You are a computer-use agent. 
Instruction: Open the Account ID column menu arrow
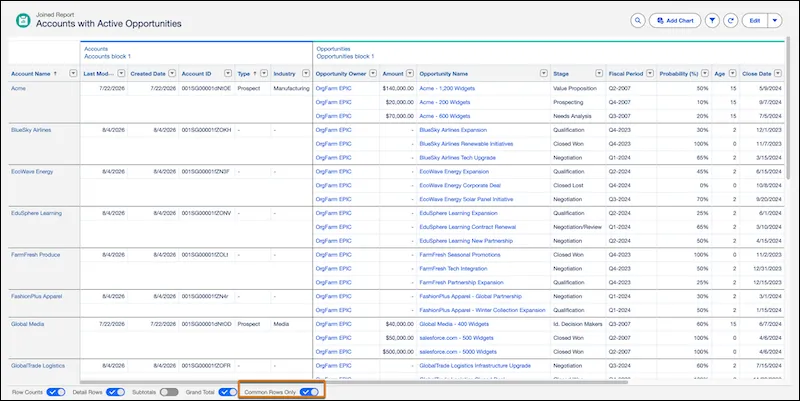228,73
